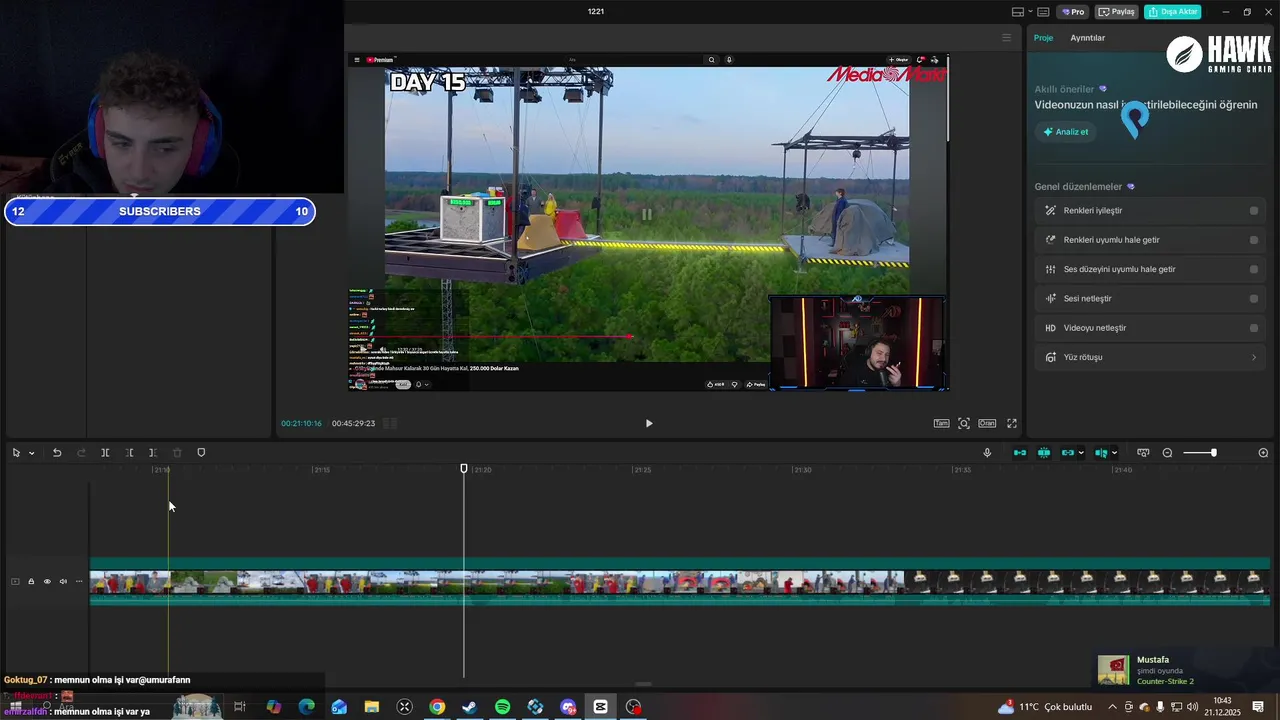Image resolution: width=1280 pixels, height=720 pixels.
Task: Enable Renkleri uyumlu hale getir checkbox
Action: point(1254,240)
